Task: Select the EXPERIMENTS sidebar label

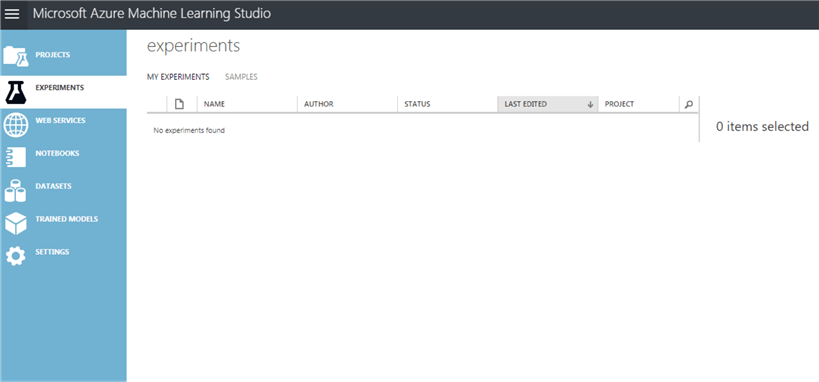Action: pos(60,88)
